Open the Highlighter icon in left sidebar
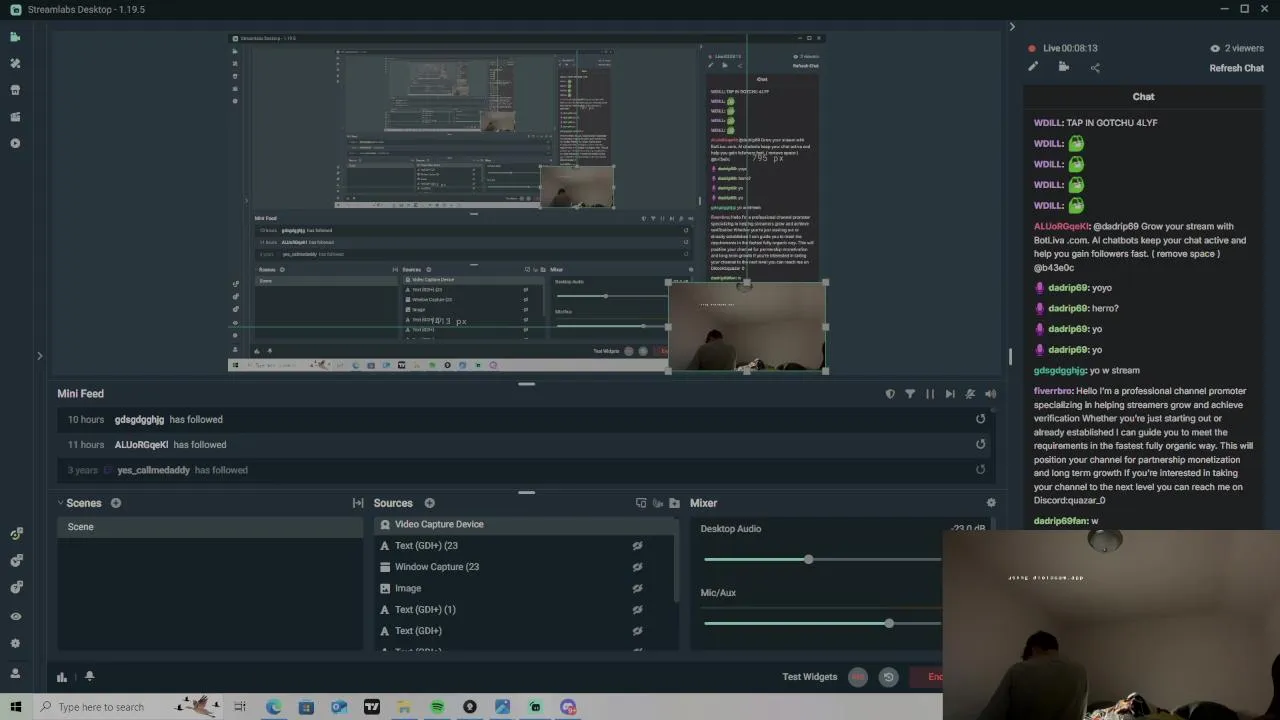The height and width of the screenshot is (720, 1280). (15, 116)
